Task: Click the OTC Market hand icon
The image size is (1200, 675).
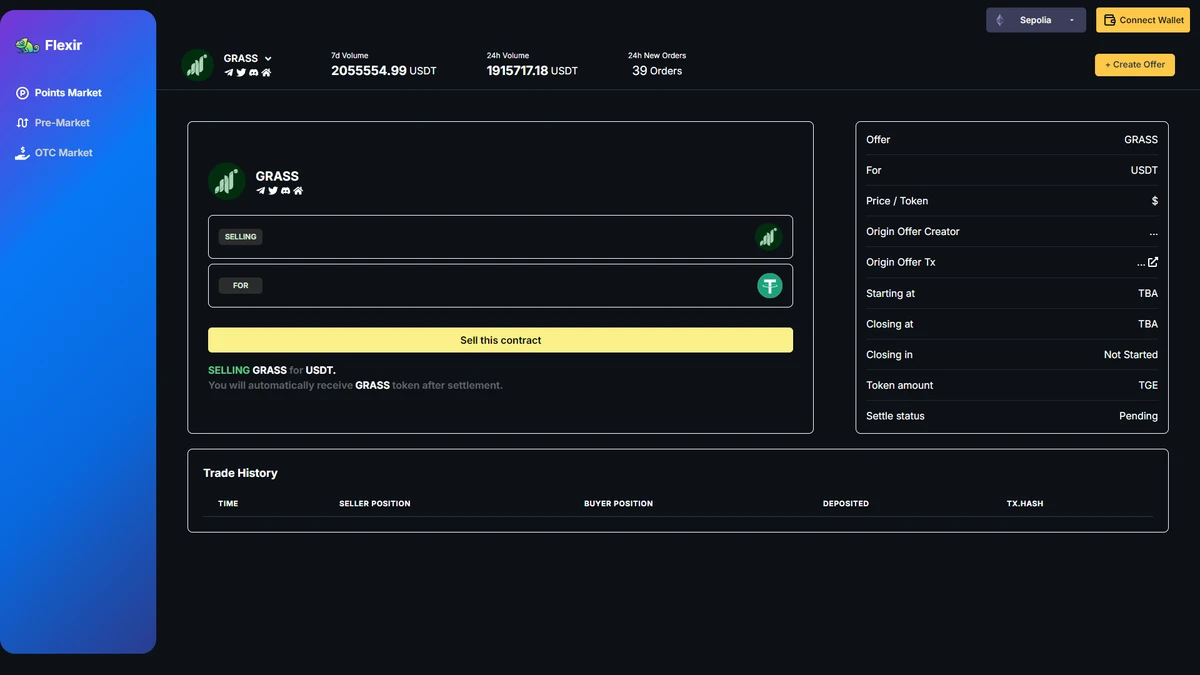Action: [22, 153]
